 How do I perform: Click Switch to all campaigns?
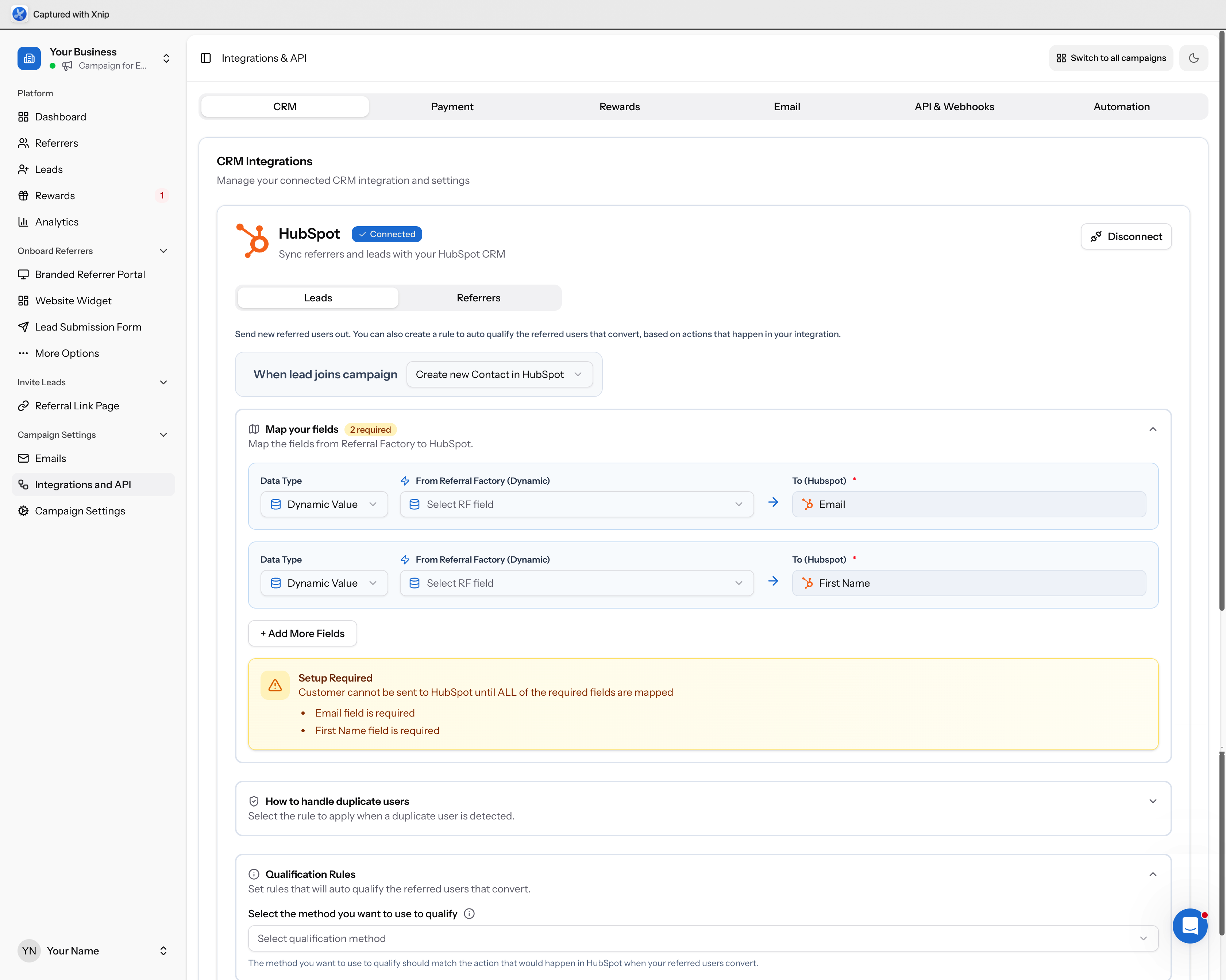tap(1111, 57)
